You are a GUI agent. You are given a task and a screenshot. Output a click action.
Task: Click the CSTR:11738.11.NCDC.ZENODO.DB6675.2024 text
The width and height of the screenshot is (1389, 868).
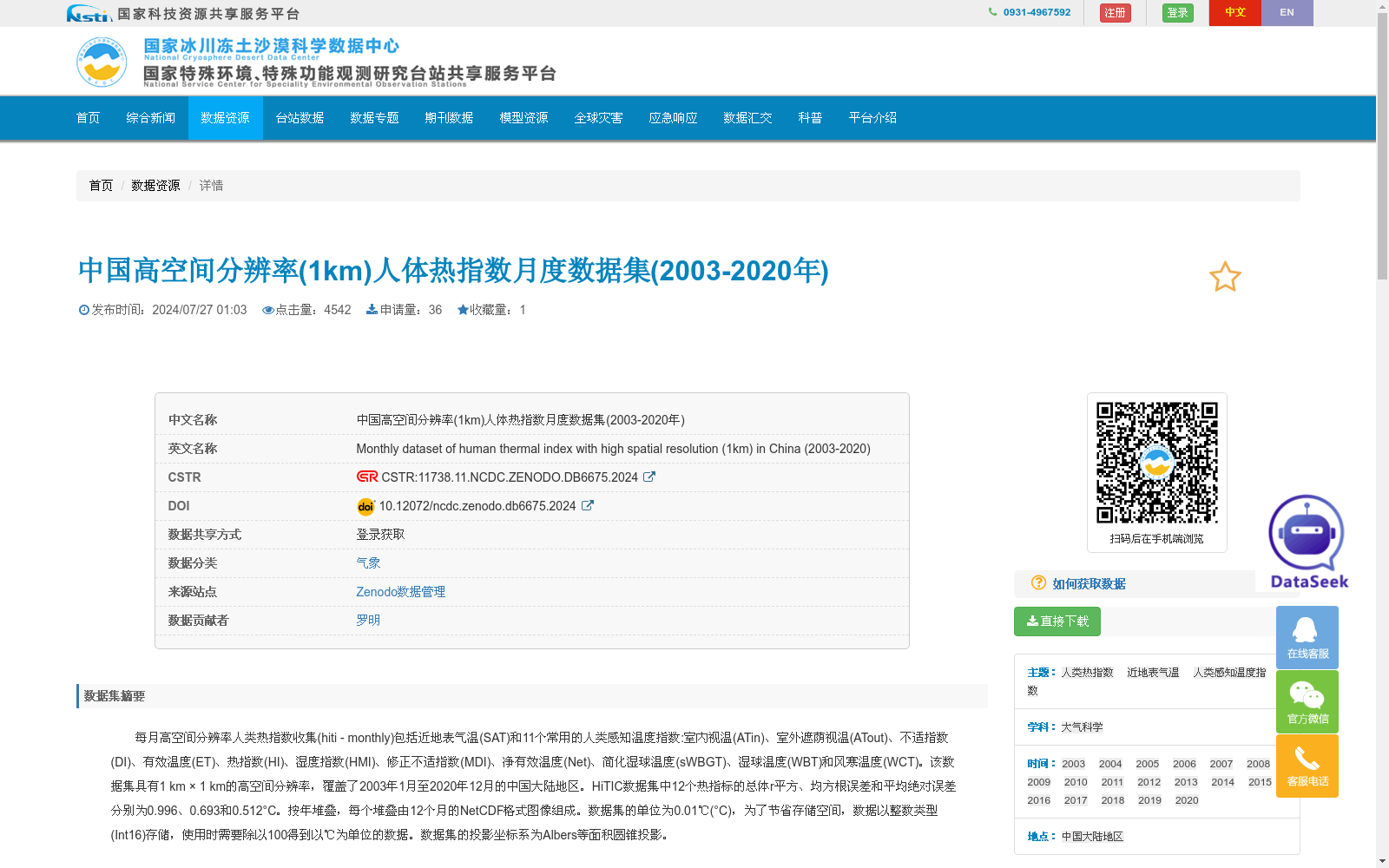coord(510,477)
